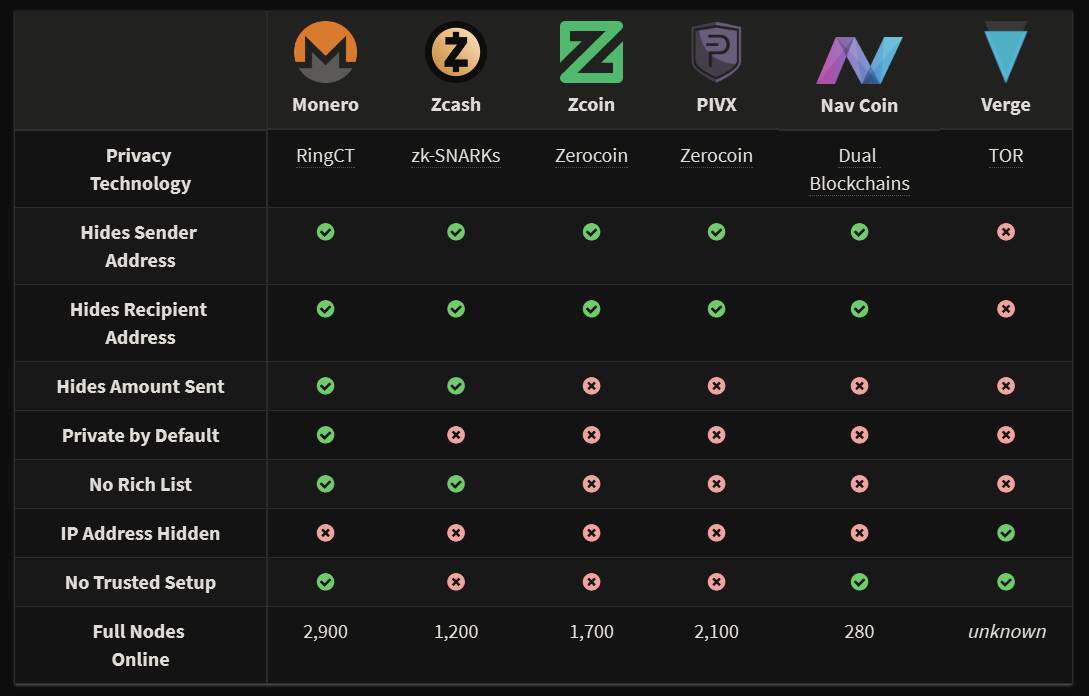Screen dimensions: 1089x696
Task: Click the Hides Sender Address row label
Action: tap(139, 246)
